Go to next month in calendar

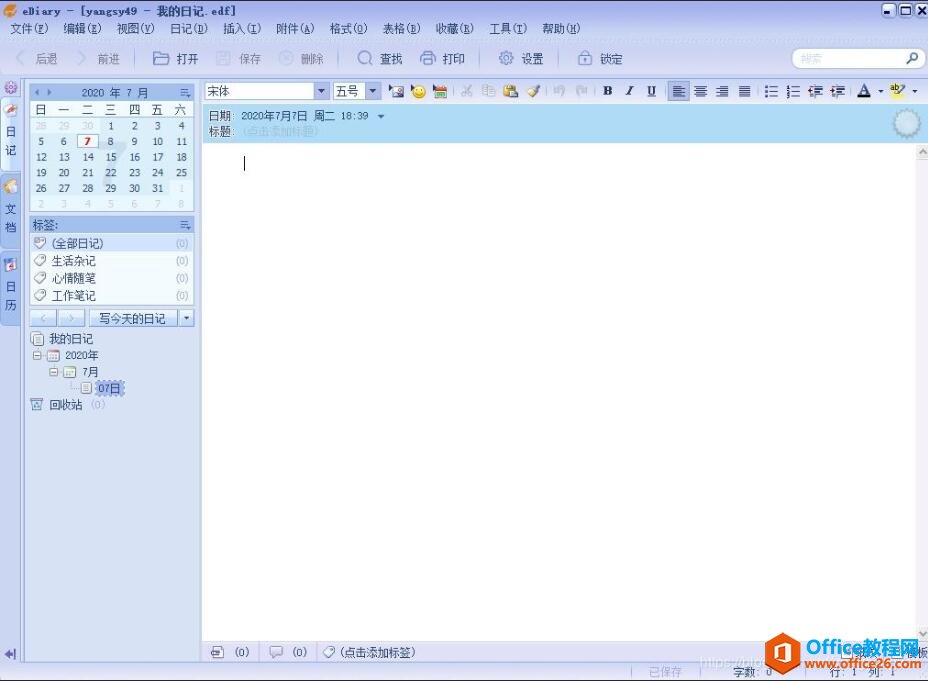pos(49,92)
